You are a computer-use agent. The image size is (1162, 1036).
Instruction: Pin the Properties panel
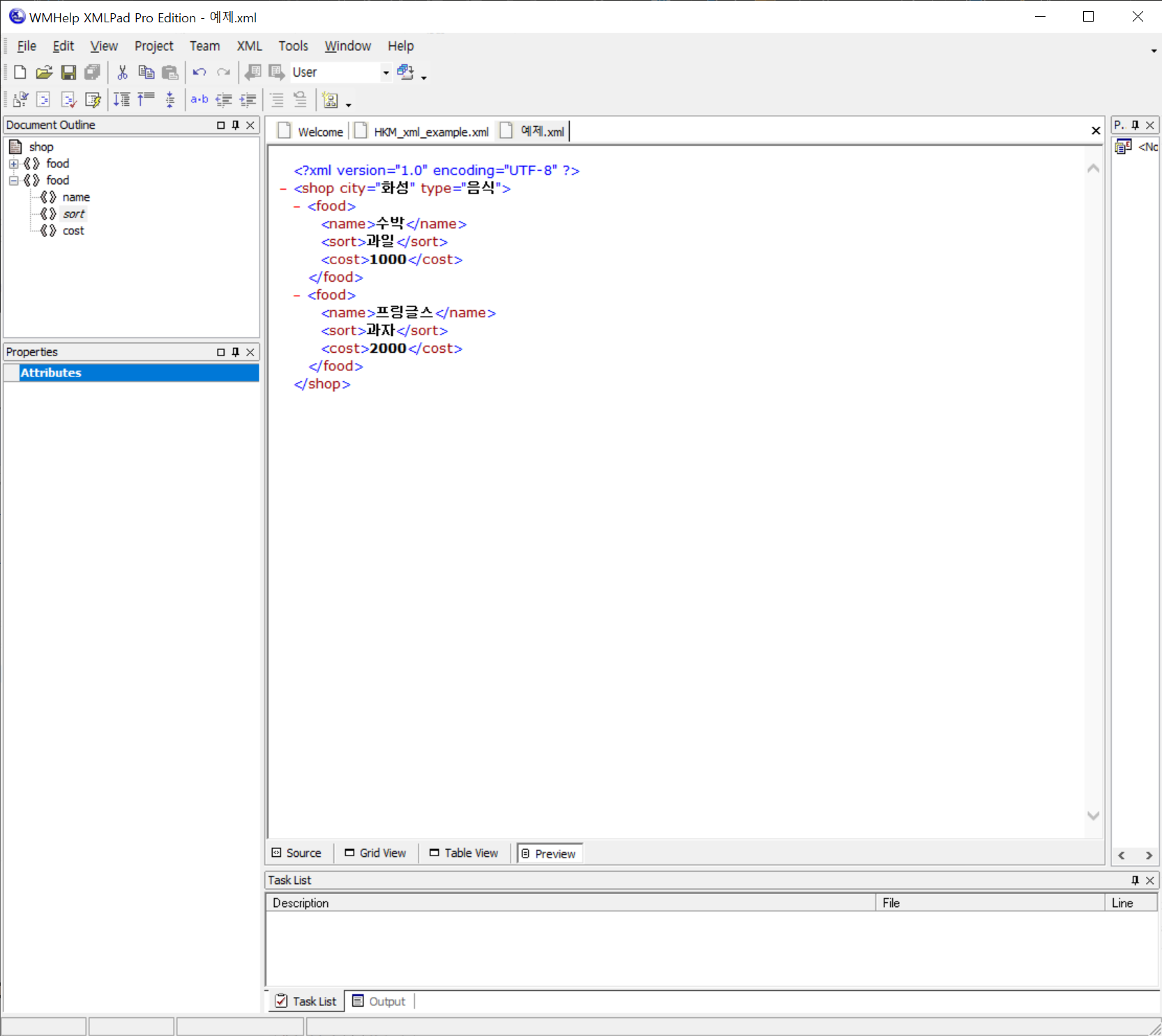coord(236,352)
